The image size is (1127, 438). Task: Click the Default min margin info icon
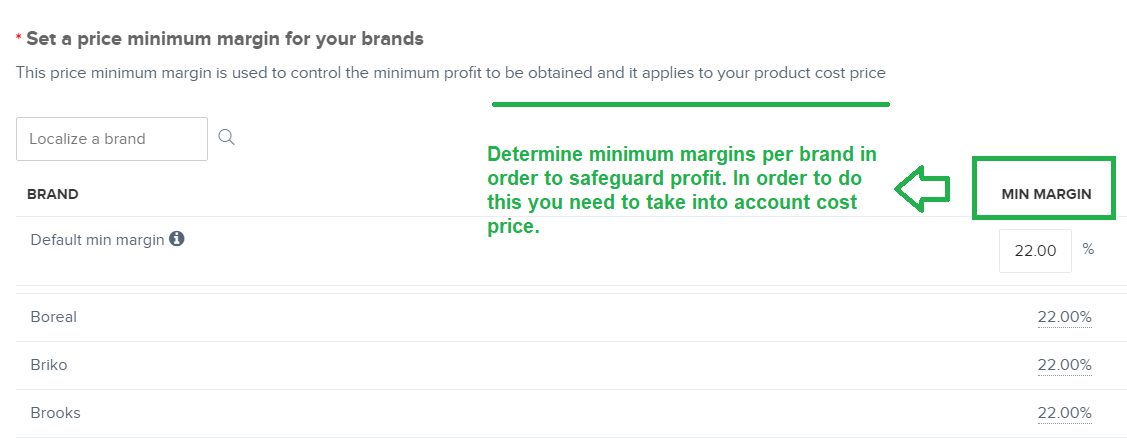click(177, 239)
